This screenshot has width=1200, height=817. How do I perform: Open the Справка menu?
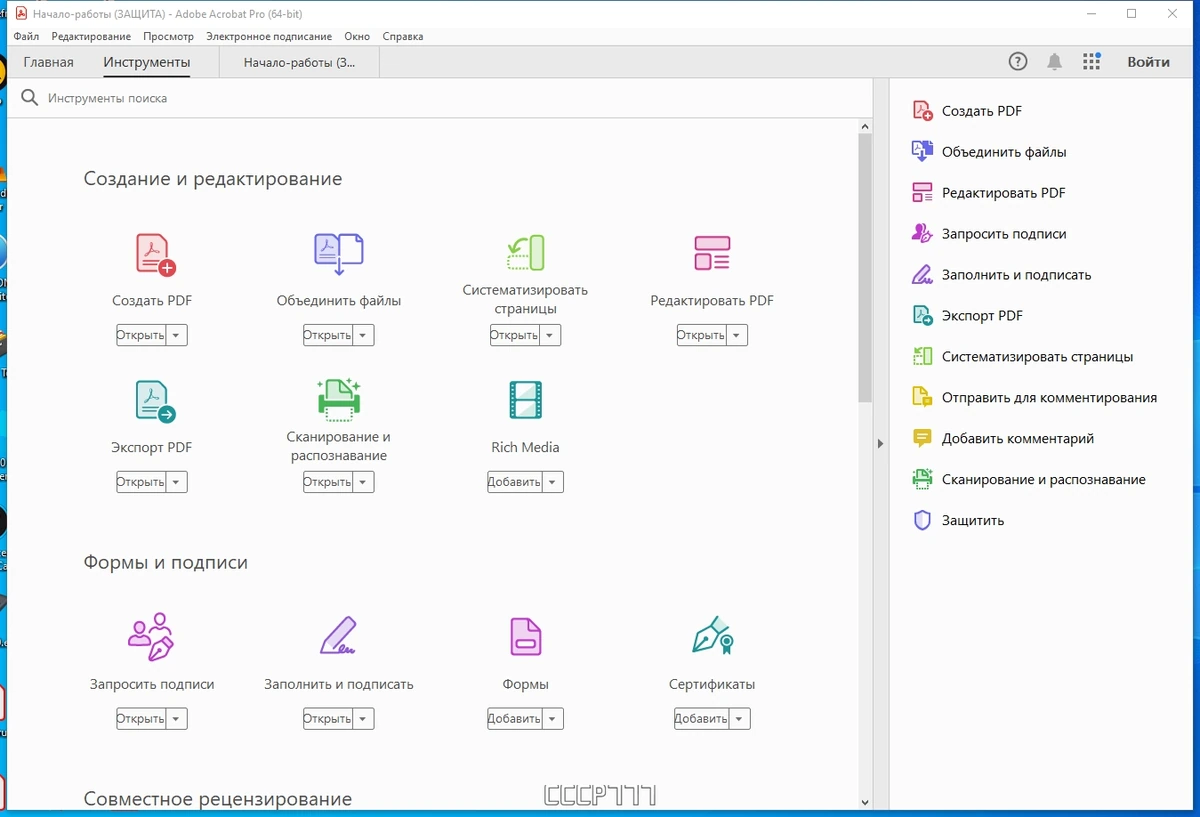(x=403, y=36)
